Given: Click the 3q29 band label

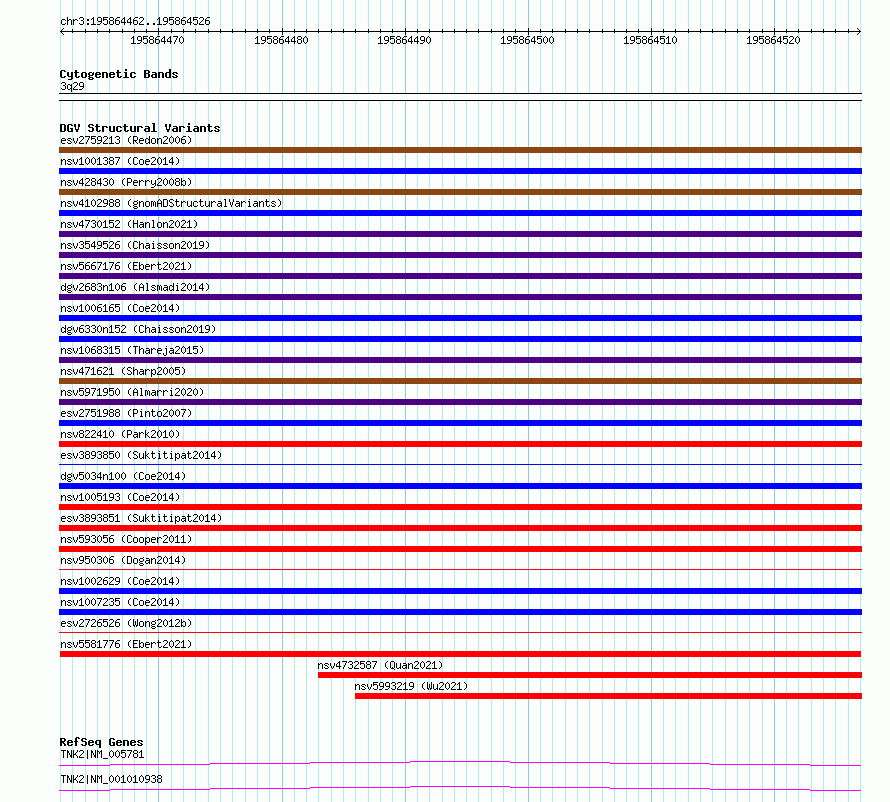Looking at the screenshot, I should (x=72, y=86).
